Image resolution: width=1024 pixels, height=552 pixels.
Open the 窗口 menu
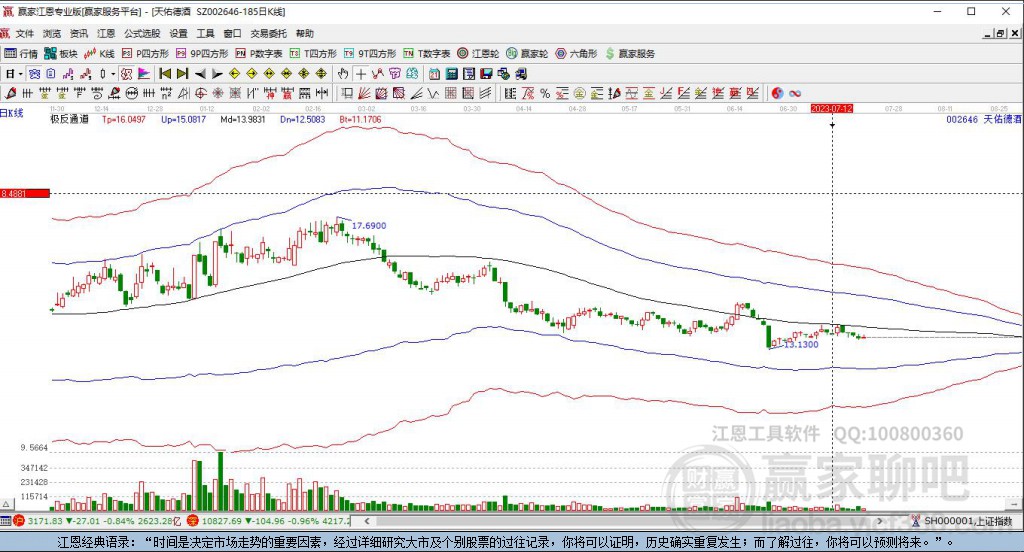coord(232,33)
